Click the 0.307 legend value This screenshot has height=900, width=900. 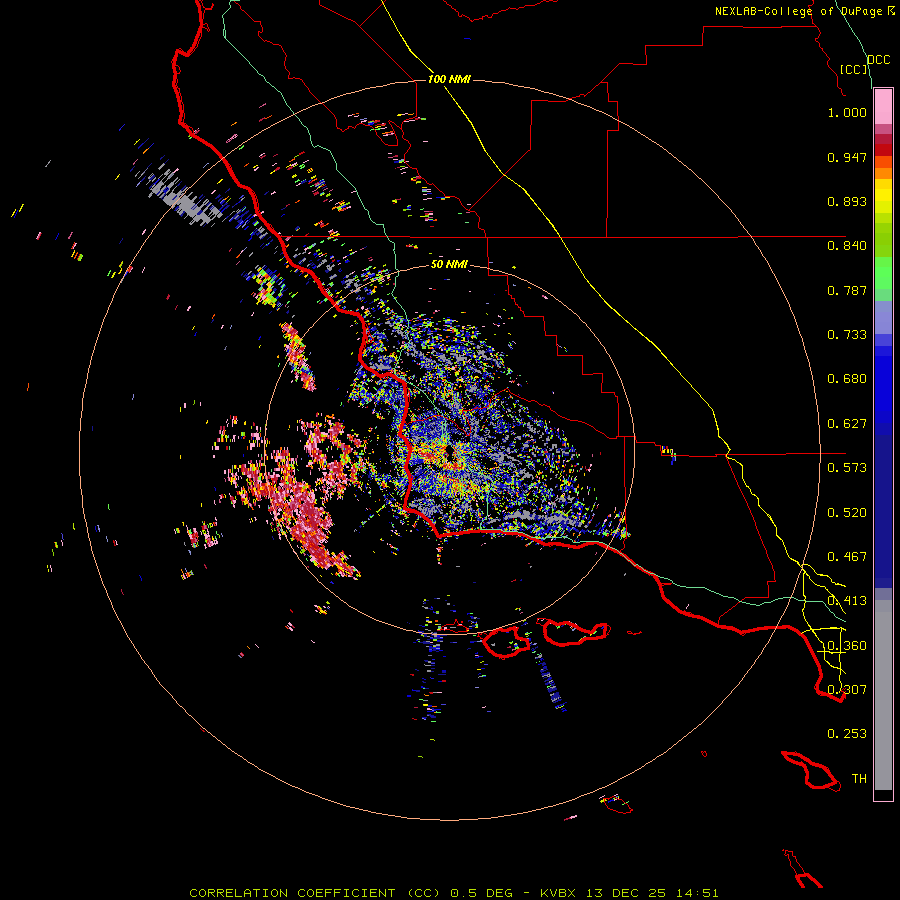pyautogui.click(x=847, y=690)
